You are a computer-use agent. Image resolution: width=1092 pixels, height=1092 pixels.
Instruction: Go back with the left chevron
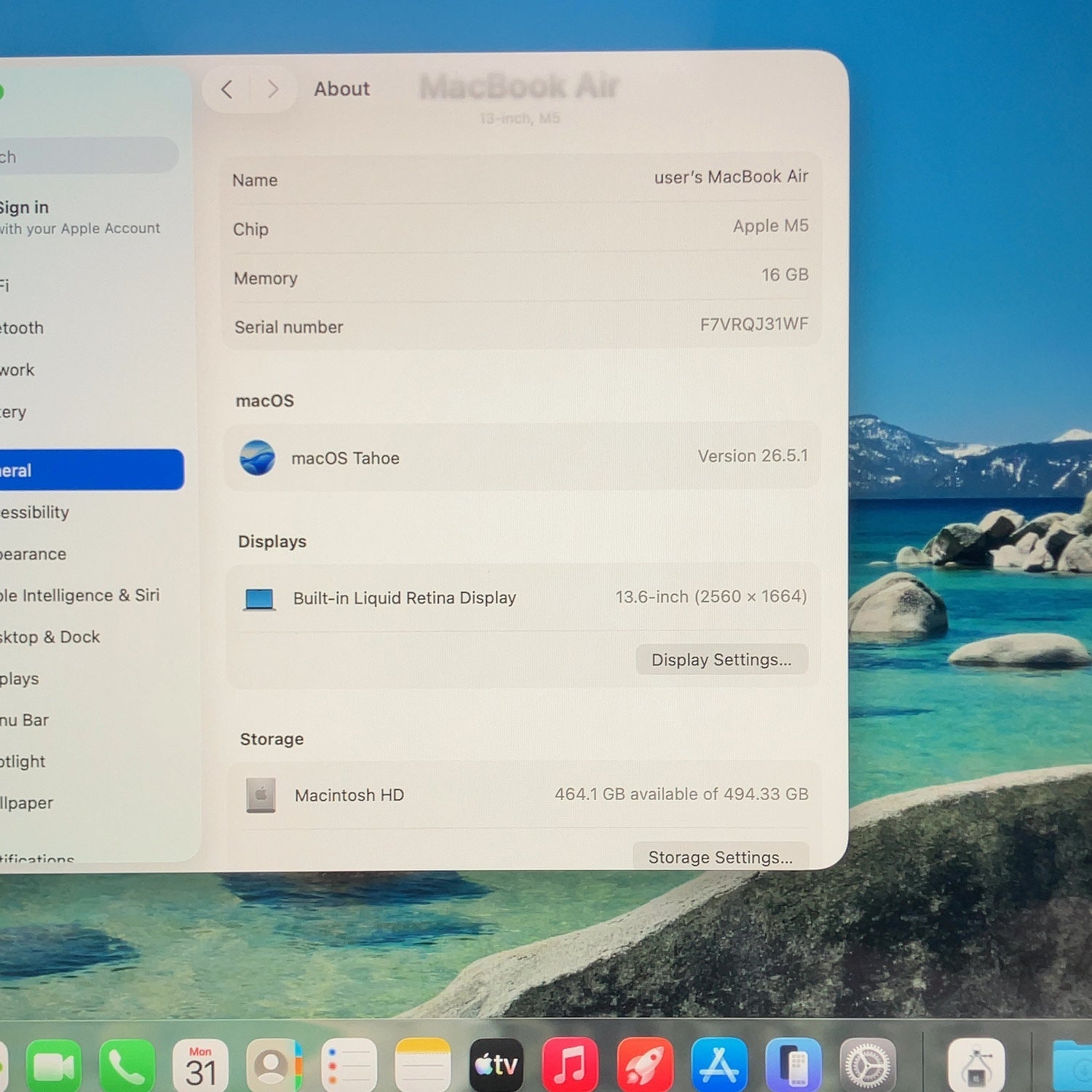pyautogui.click(x=227, y=90)
